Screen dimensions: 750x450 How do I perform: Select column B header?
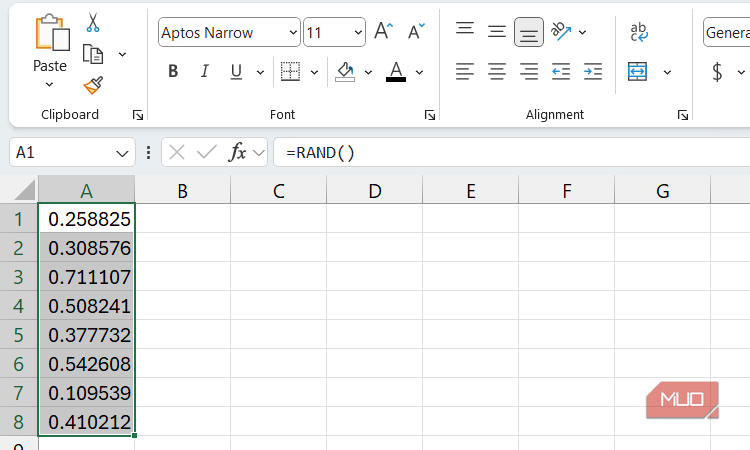tap(183, 191)
